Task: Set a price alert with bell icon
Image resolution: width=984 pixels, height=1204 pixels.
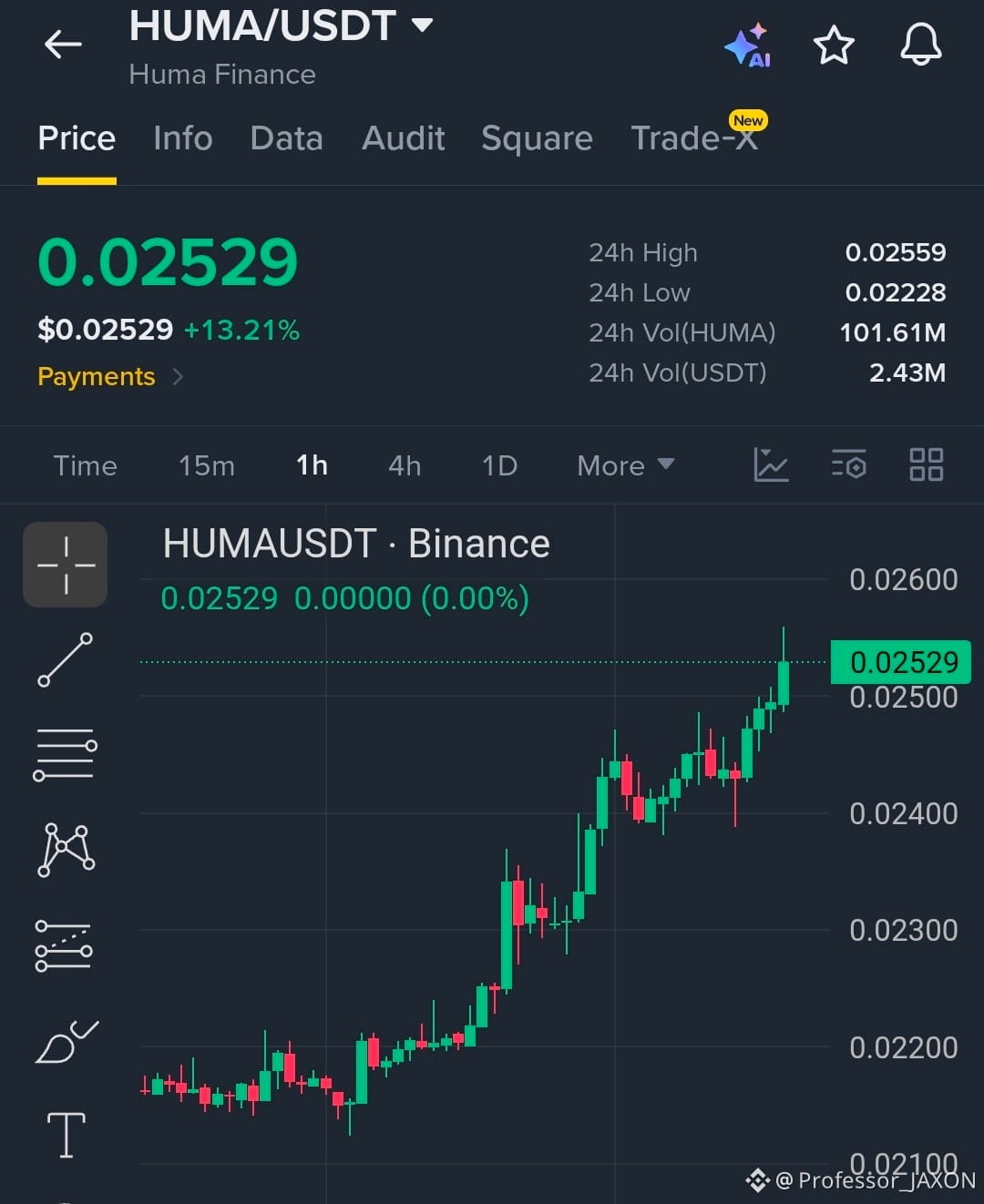Action: pyautogui.click(x=921, y=45)
